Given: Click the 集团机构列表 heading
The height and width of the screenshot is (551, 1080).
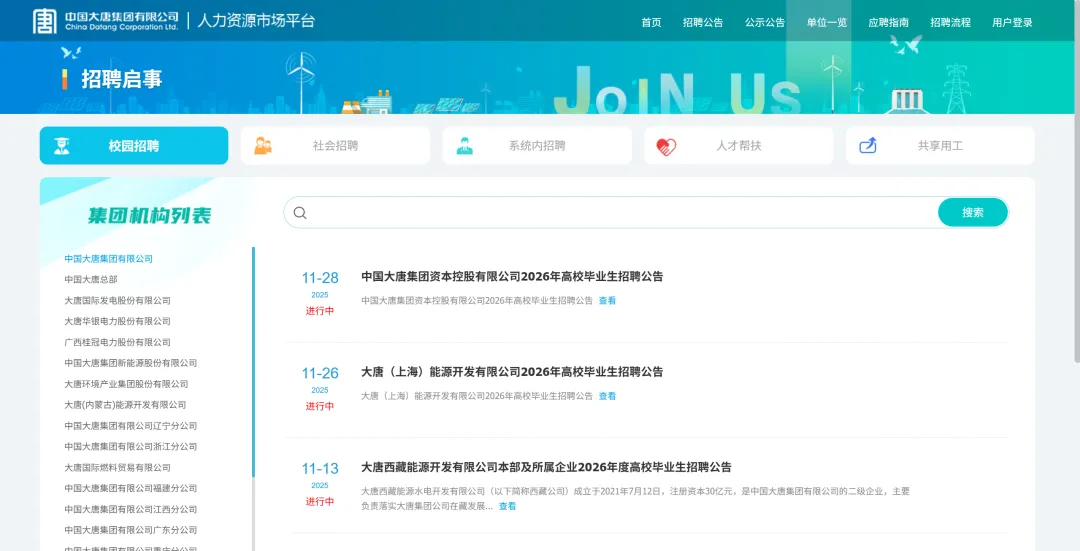Looking at the screenshot, I should point(149,216).
